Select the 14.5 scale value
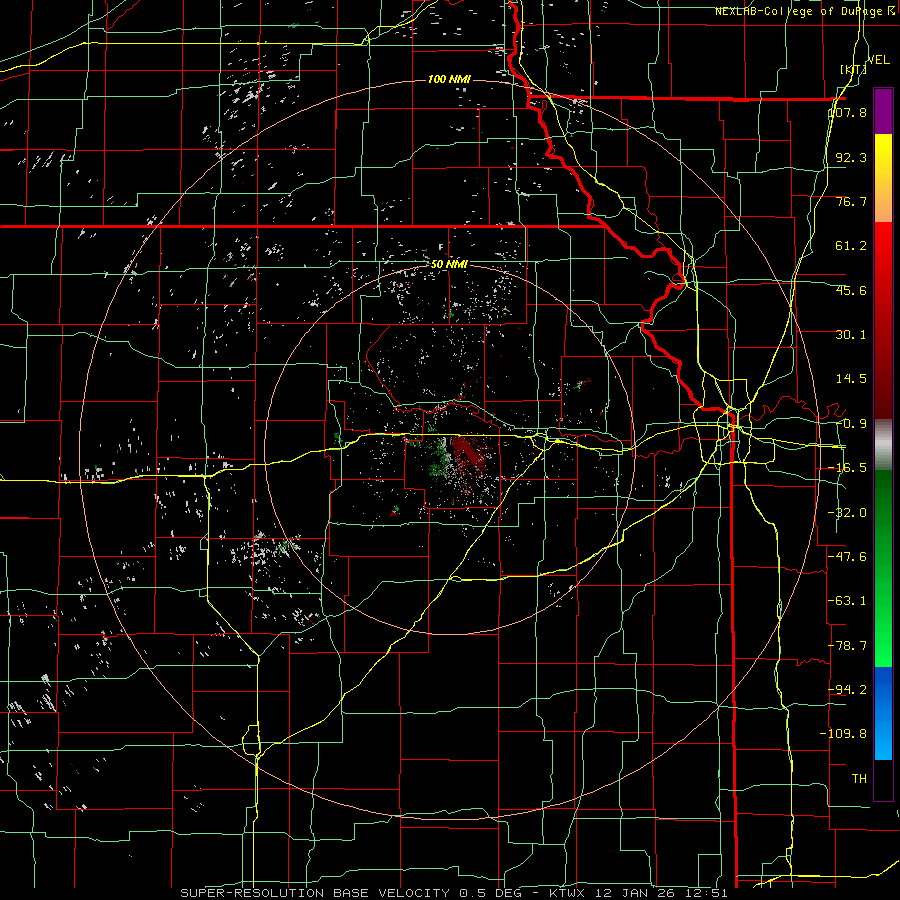 pyautogui.click(x=851, y=379)
